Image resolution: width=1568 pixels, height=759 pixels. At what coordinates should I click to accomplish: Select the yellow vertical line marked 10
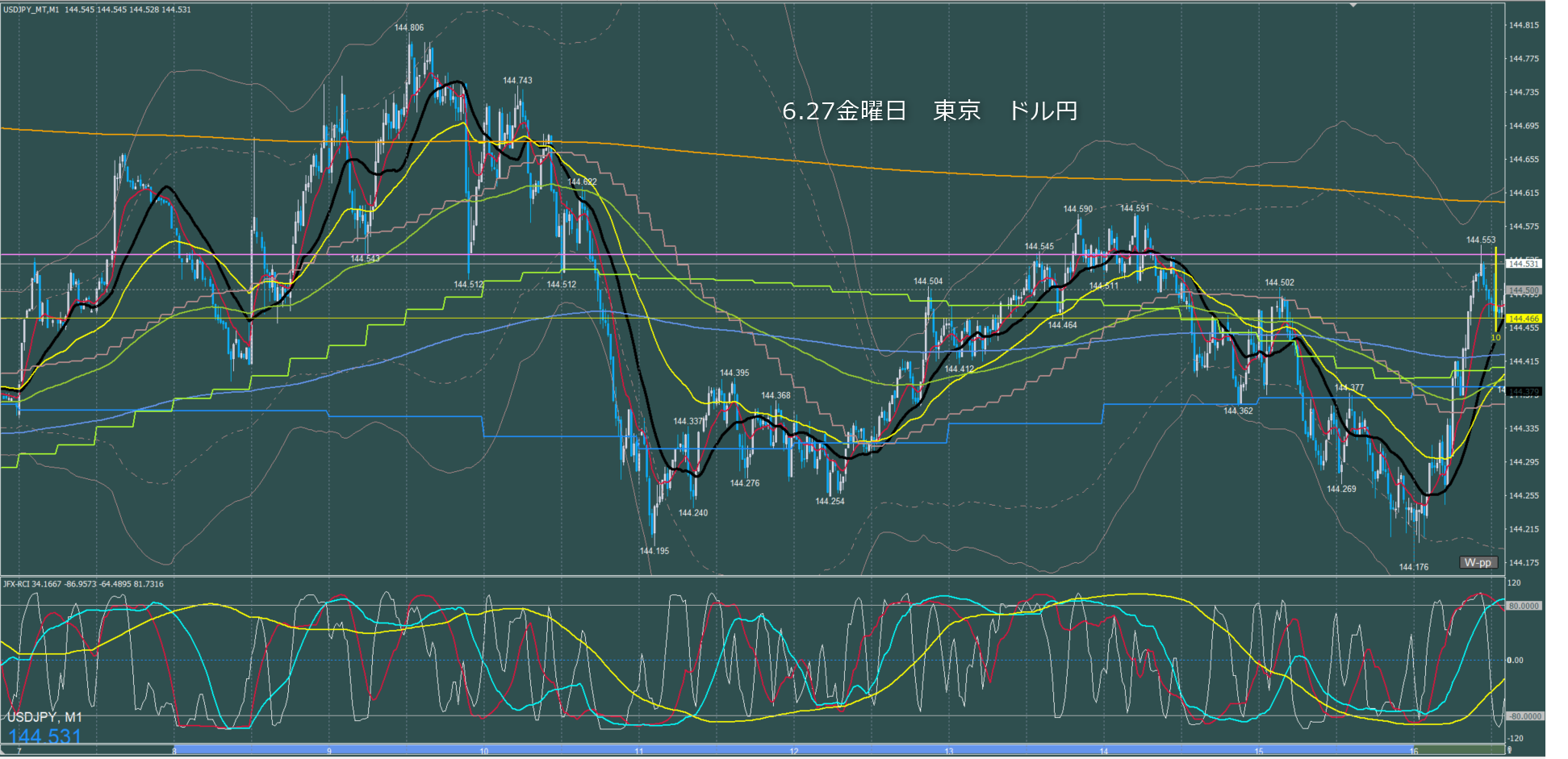click(x=1496, y=290)
